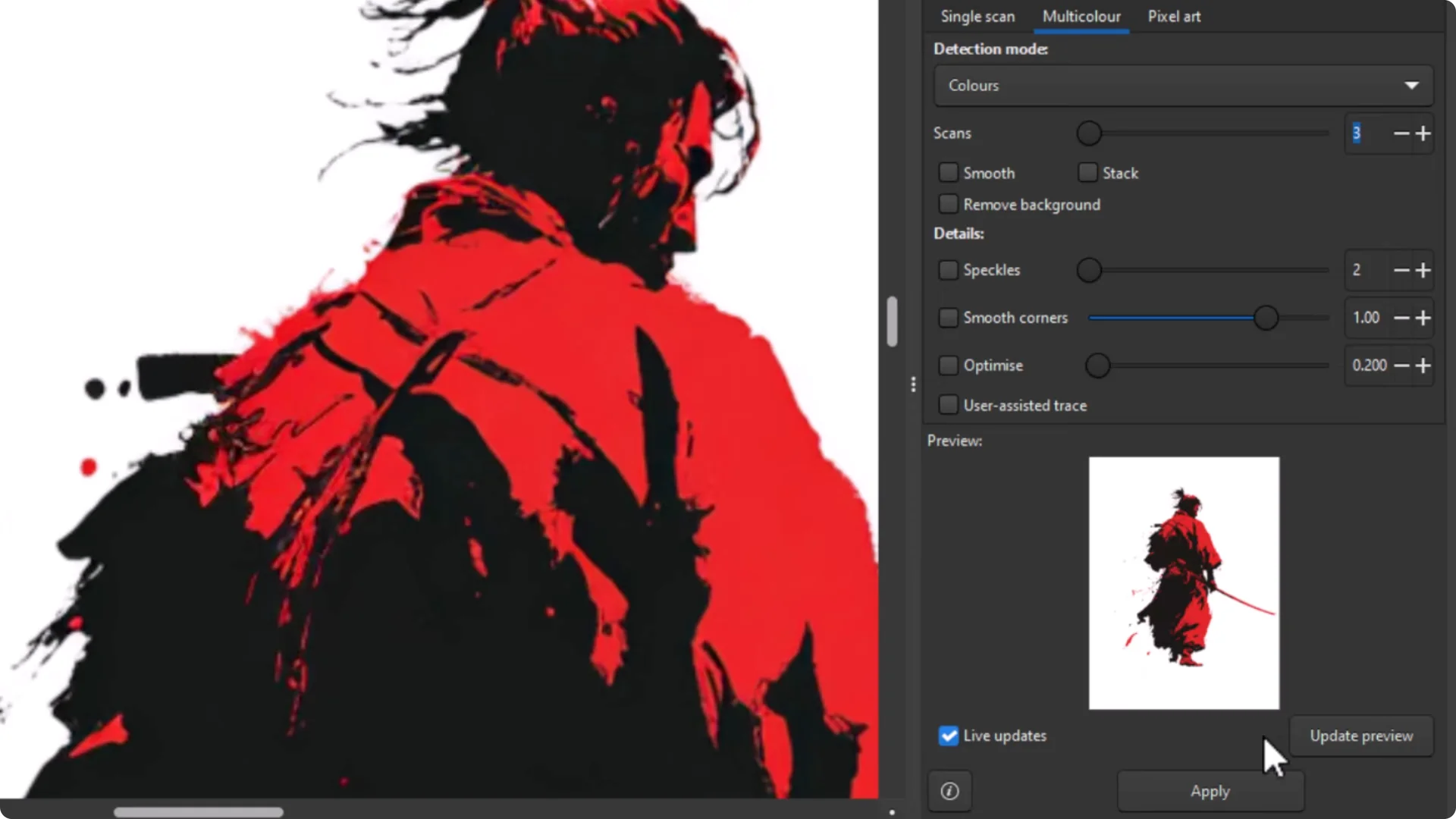The image size is (1456, 819).
Task: Enable User-assisted trace
Action: click(x=948, y=405)
